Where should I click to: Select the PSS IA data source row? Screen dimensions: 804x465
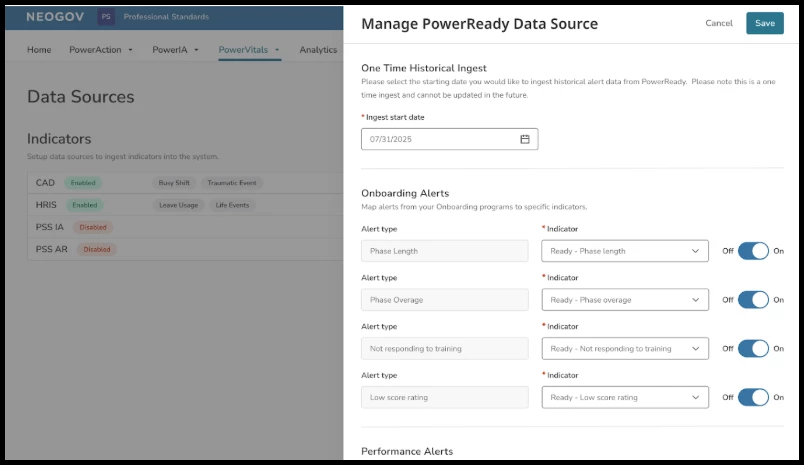pyautogui.click(x=185, y=227)
